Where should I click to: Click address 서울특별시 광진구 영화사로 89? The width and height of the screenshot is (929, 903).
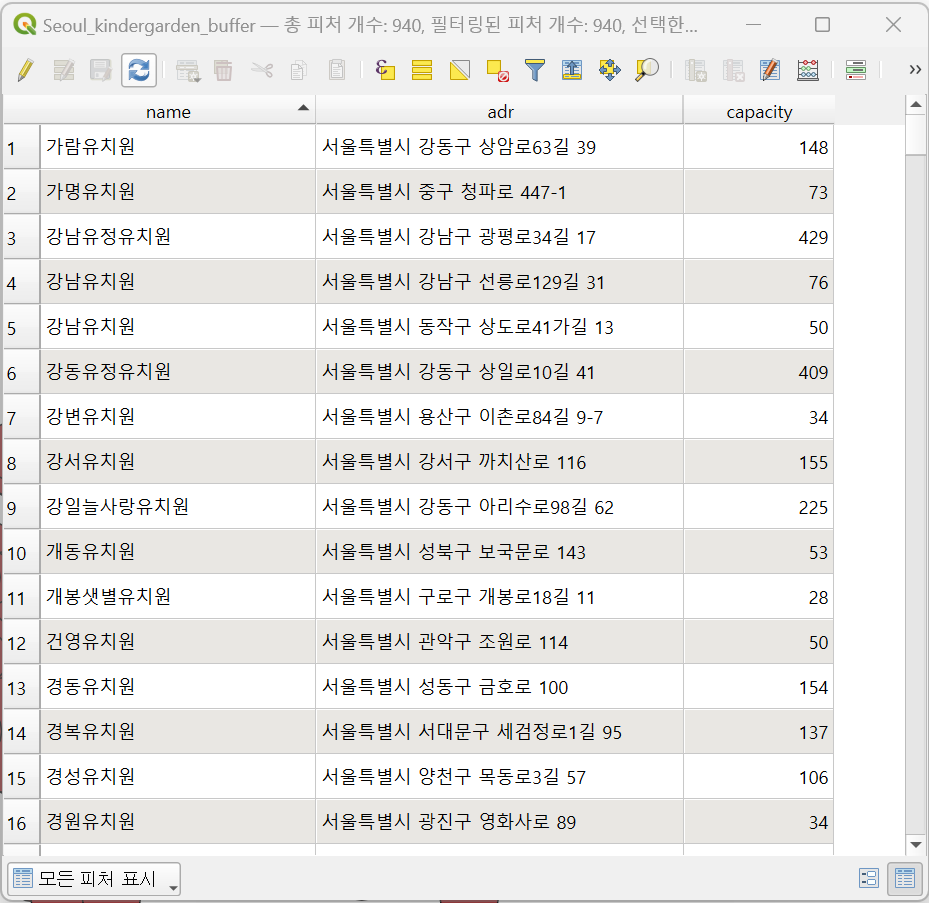pyautogui.click(x=499, y=822)
